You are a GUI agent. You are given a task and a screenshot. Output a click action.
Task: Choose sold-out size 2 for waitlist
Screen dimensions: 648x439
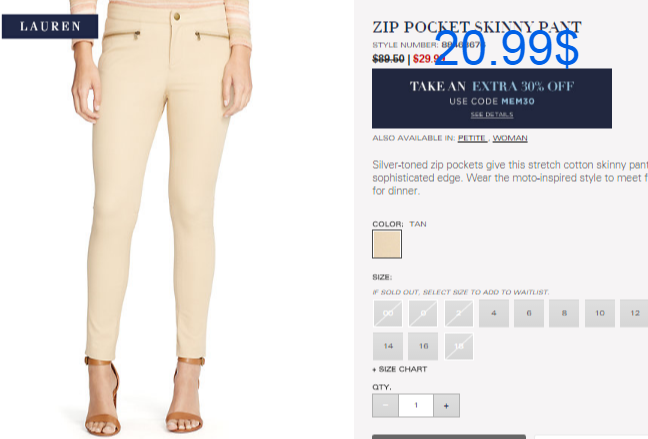point(459,313)
